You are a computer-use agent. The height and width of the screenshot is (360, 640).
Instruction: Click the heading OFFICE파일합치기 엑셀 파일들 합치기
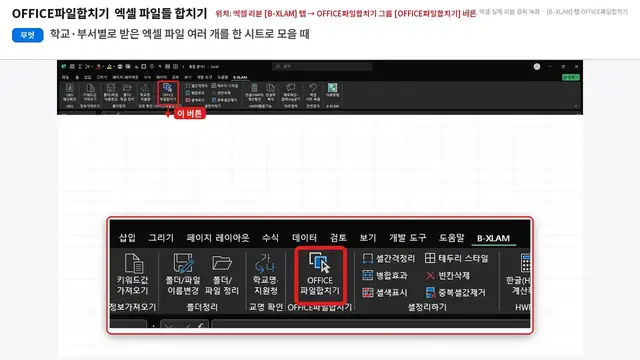pos(109,13)
